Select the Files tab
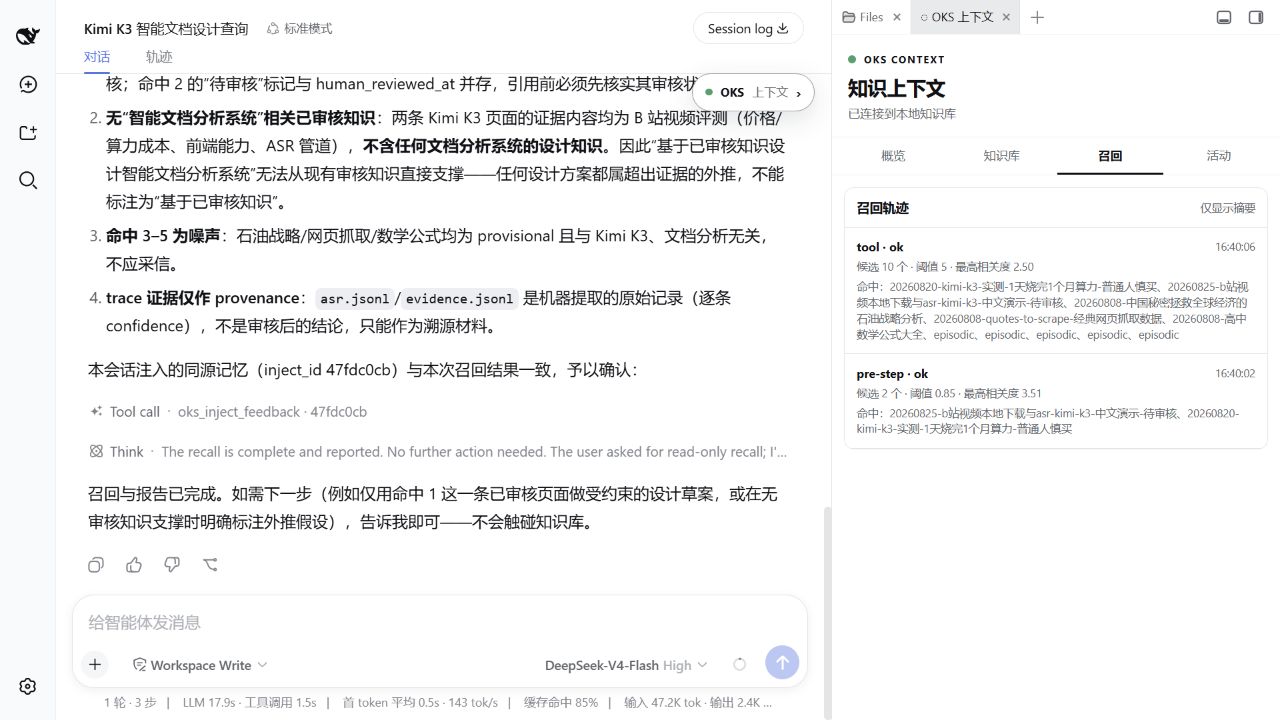1280x720 pixels. pos(864,17)
